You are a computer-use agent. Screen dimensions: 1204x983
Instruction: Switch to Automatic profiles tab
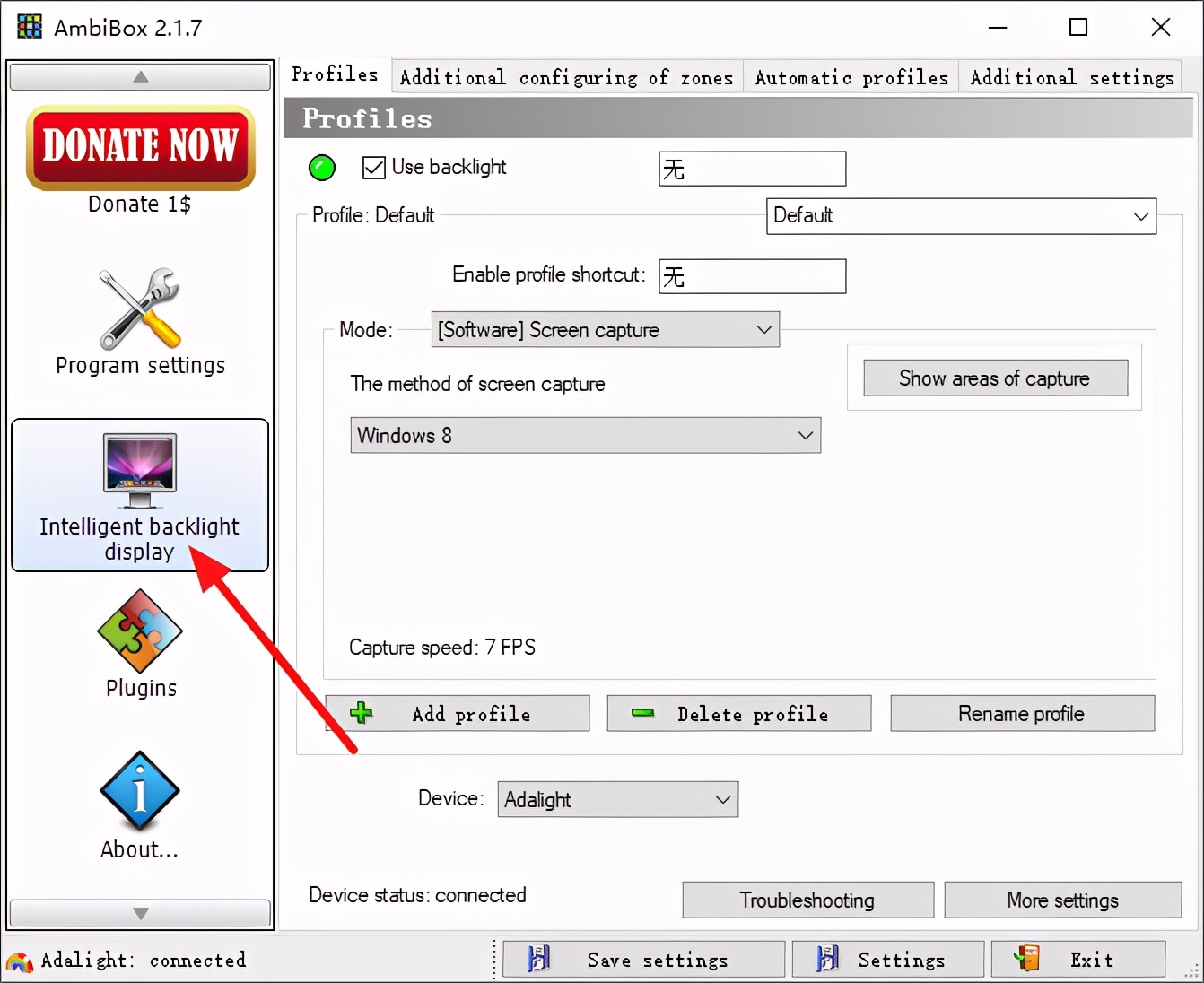pyautogui.click(x=851, y=78)
